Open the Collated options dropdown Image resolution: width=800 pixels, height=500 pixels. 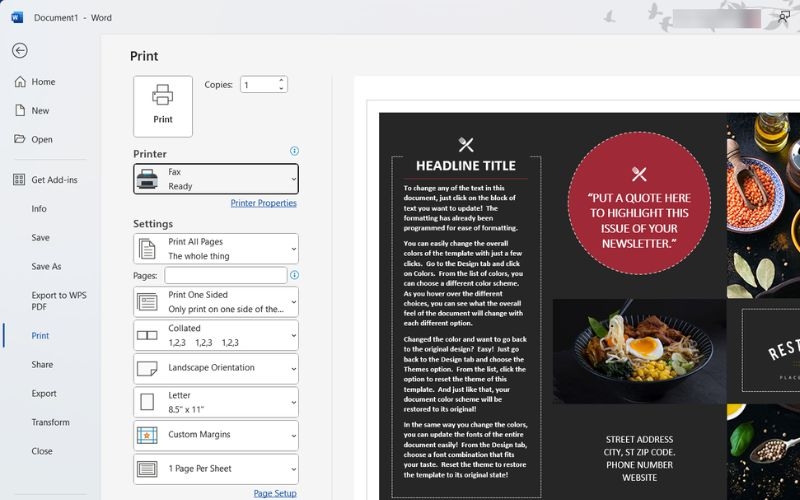coord(216,335)
